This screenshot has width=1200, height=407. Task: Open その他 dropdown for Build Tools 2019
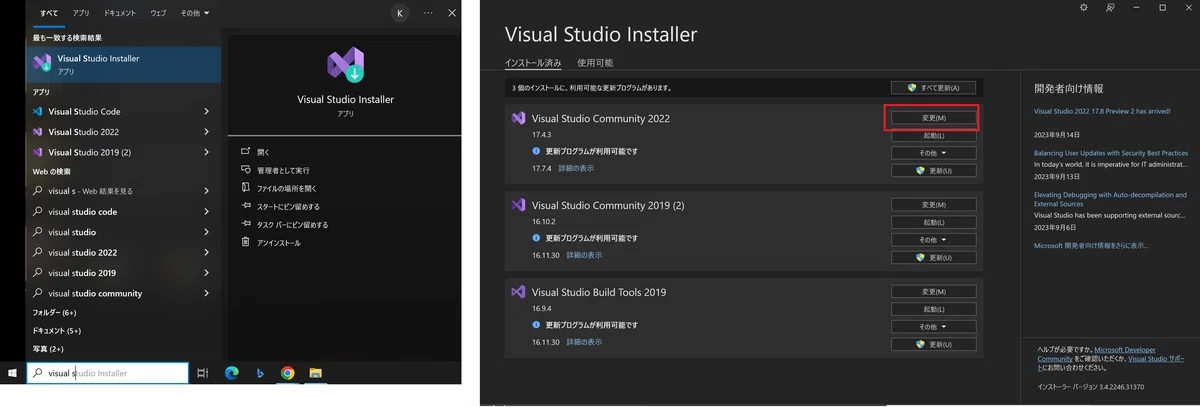point(933,326)
